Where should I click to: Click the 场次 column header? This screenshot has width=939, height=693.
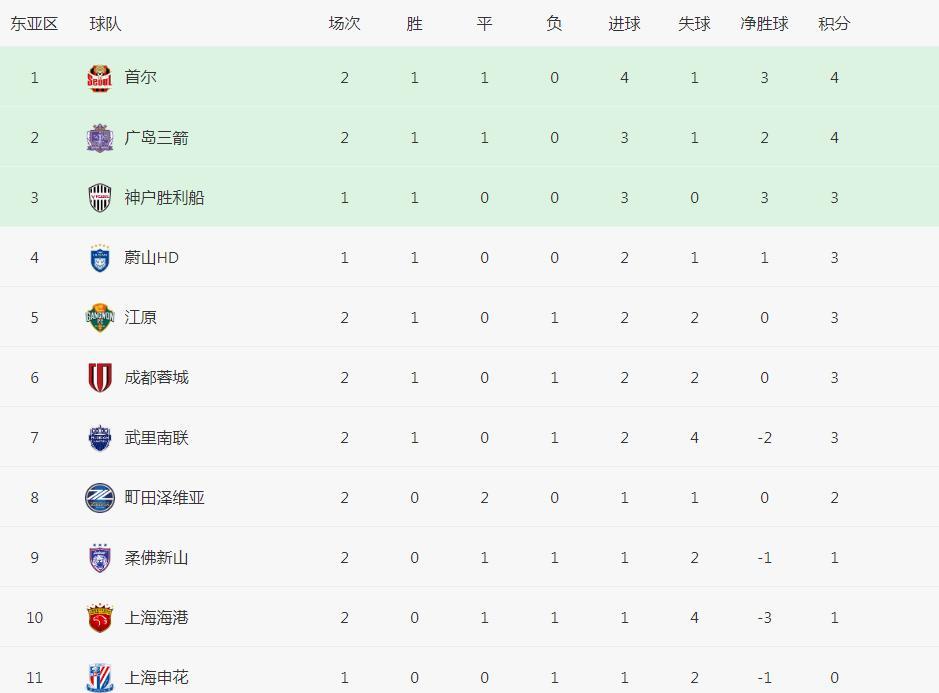[344, 23]
